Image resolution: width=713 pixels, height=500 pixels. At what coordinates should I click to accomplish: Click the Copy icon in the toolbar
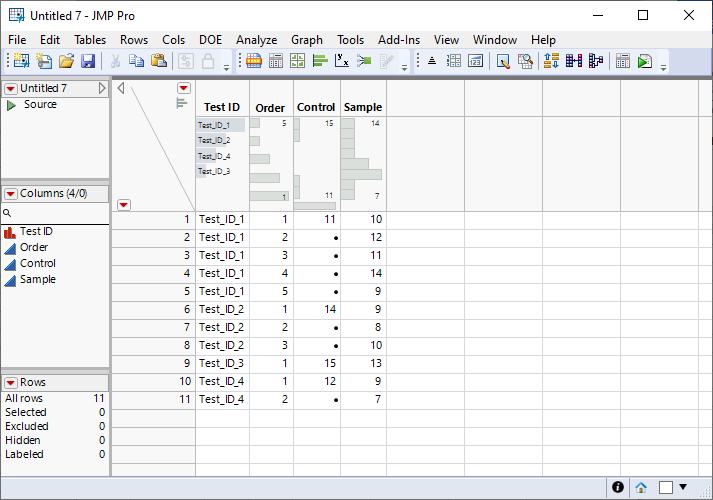pyautogui.click(x=136, y=61)
